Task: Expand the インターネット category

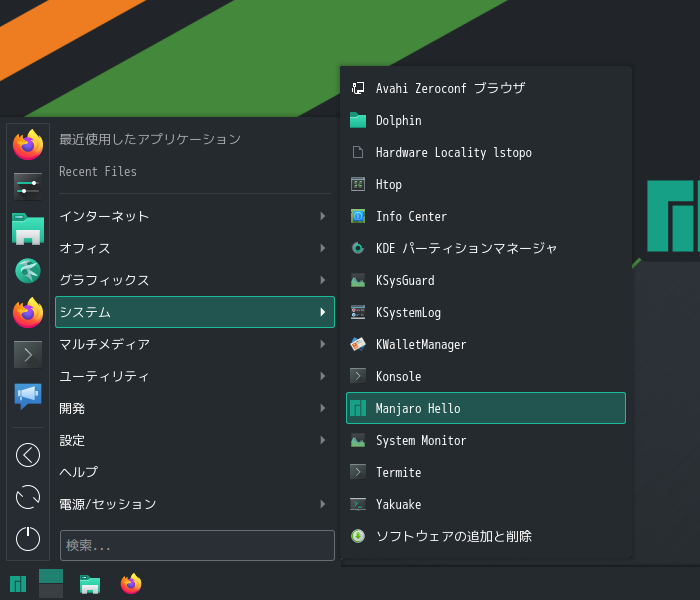Action: click(x=195, y=216)
